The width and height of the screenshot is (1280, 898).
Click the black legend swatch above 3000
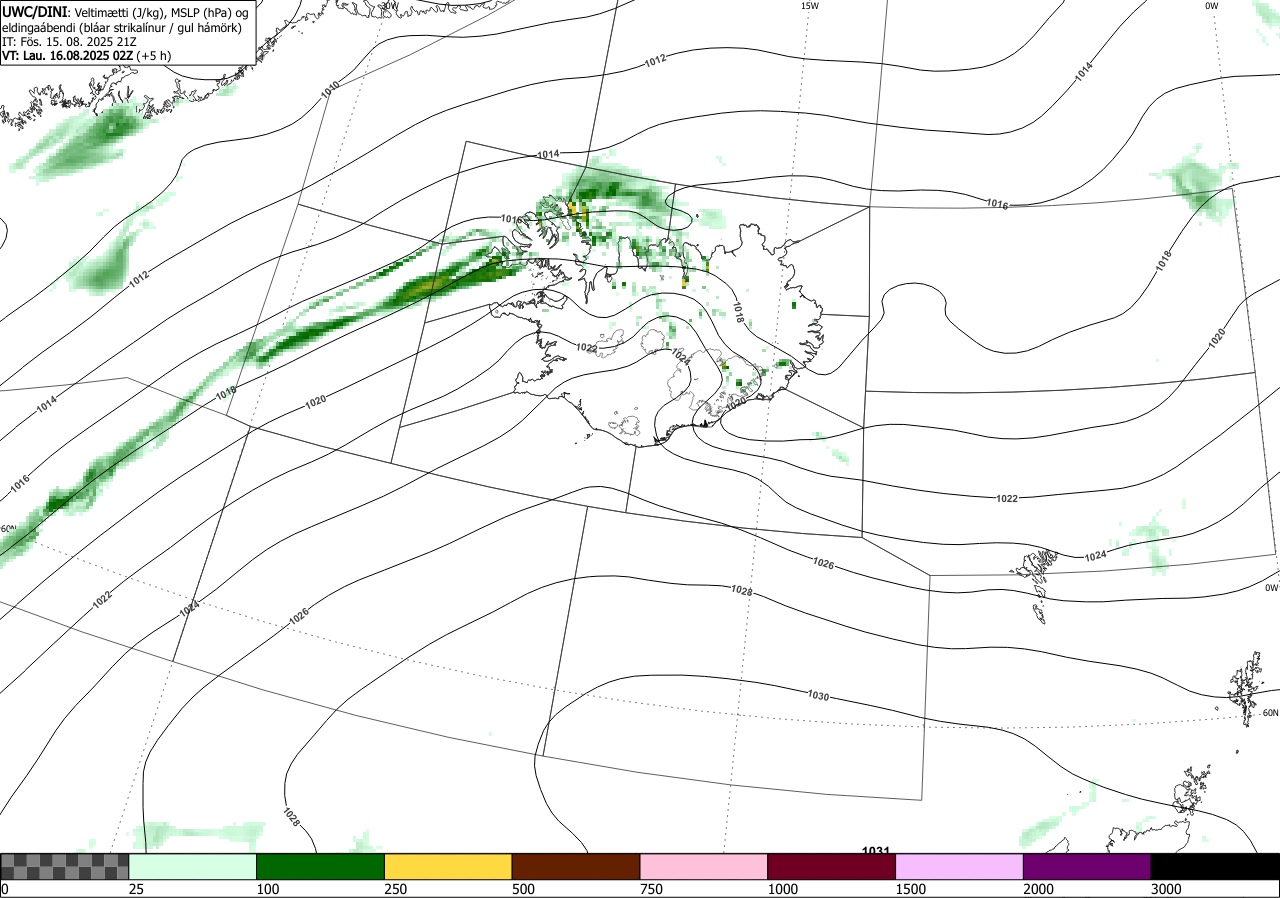pos(1215,866)
